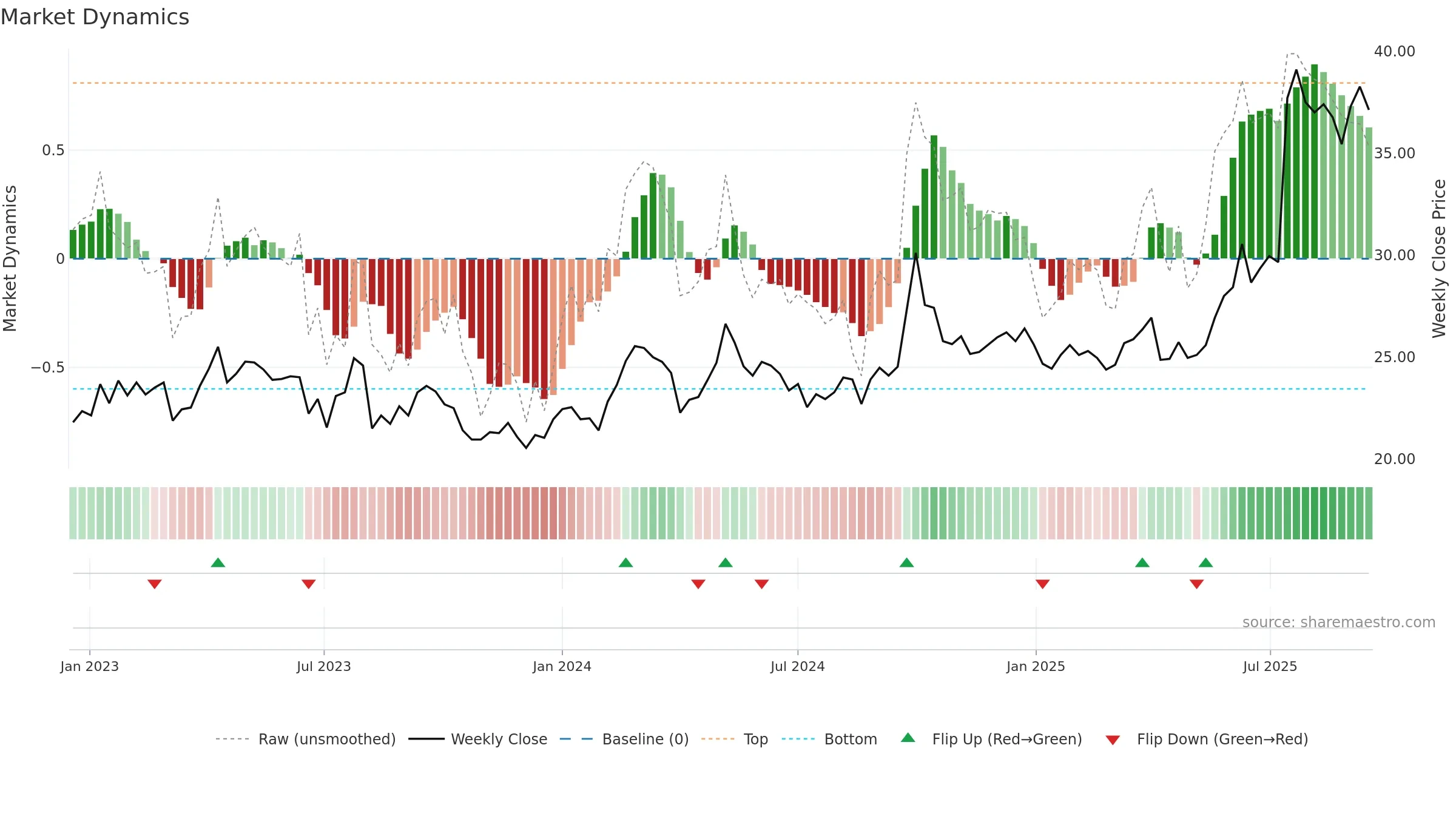Toggle the Raw (unsmoothed) legend entry

pos(306,739)
